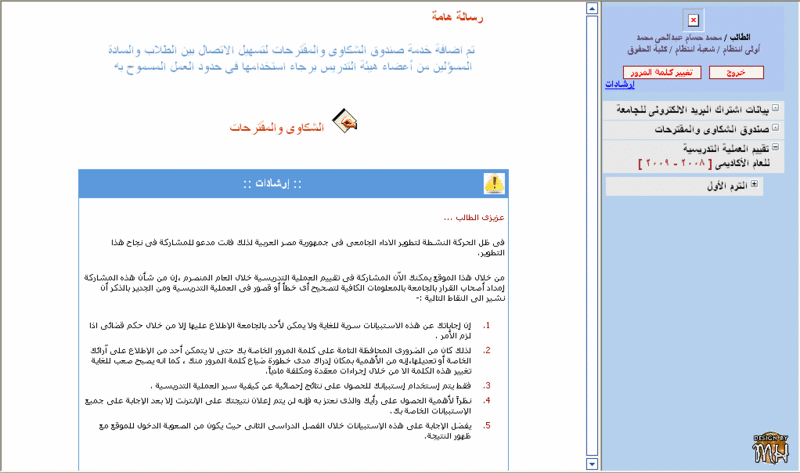Click the Design By MH logo

tap(771, 449)
